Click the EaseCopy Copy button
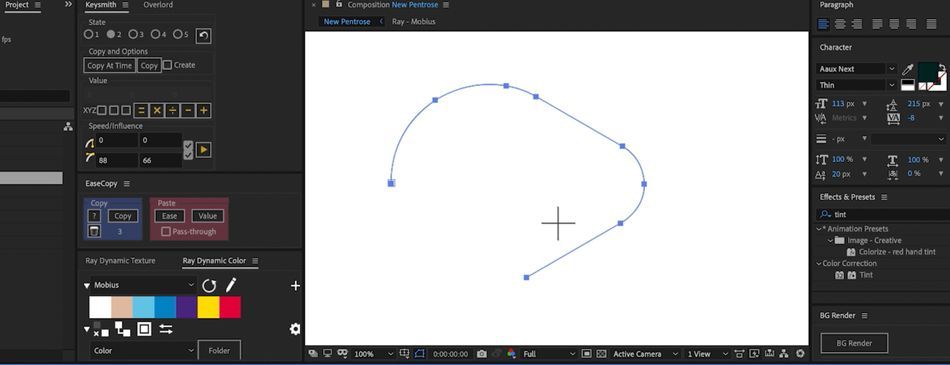This screenshot has height=365, width=950. (123, 216)
